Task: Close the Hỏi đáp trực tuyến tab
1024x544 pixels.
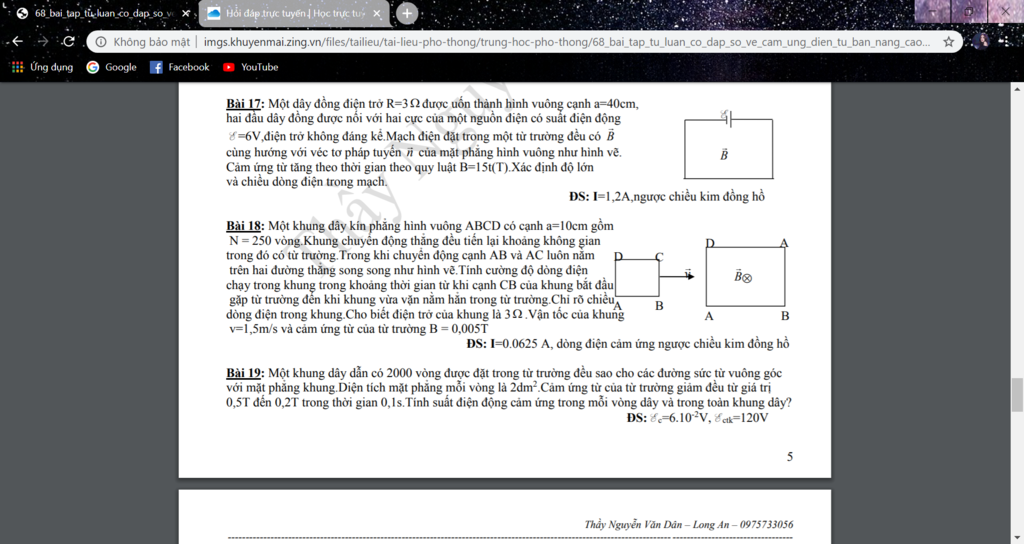Action: pos(377,13)
